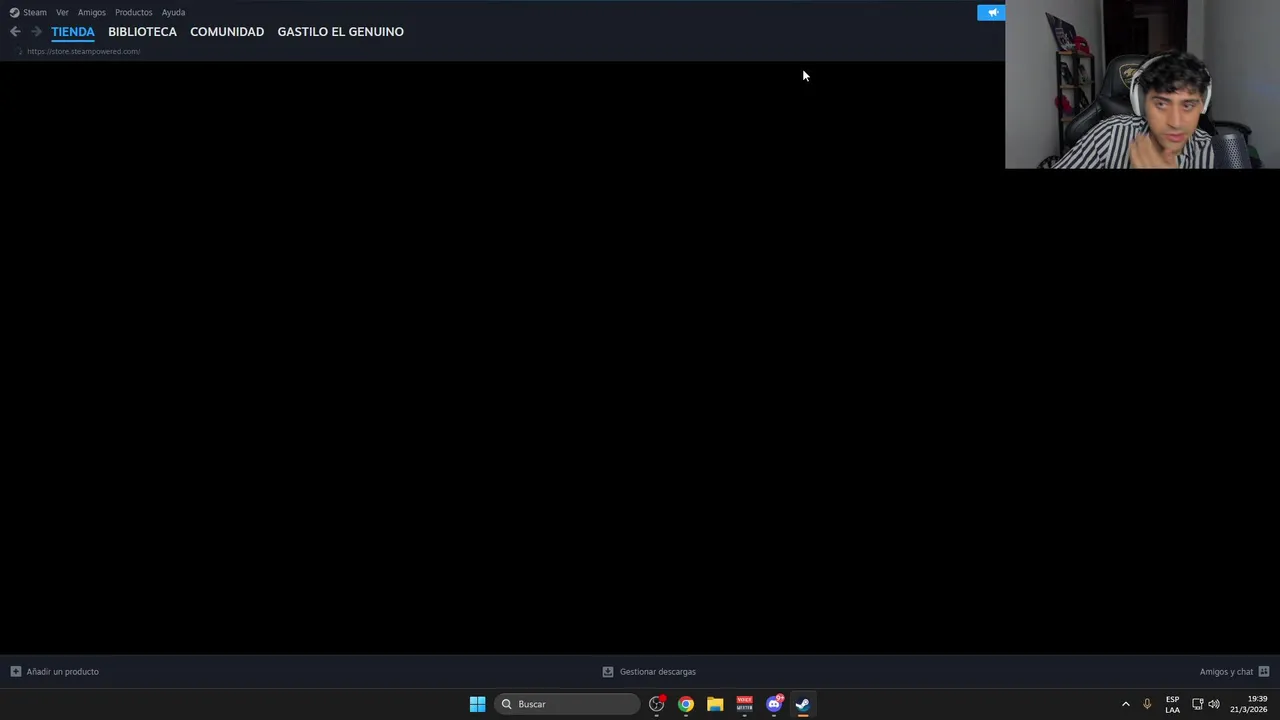
Task: Open the clock and date 19:39
Action: pyautogui.click(x=1249, y=704)
